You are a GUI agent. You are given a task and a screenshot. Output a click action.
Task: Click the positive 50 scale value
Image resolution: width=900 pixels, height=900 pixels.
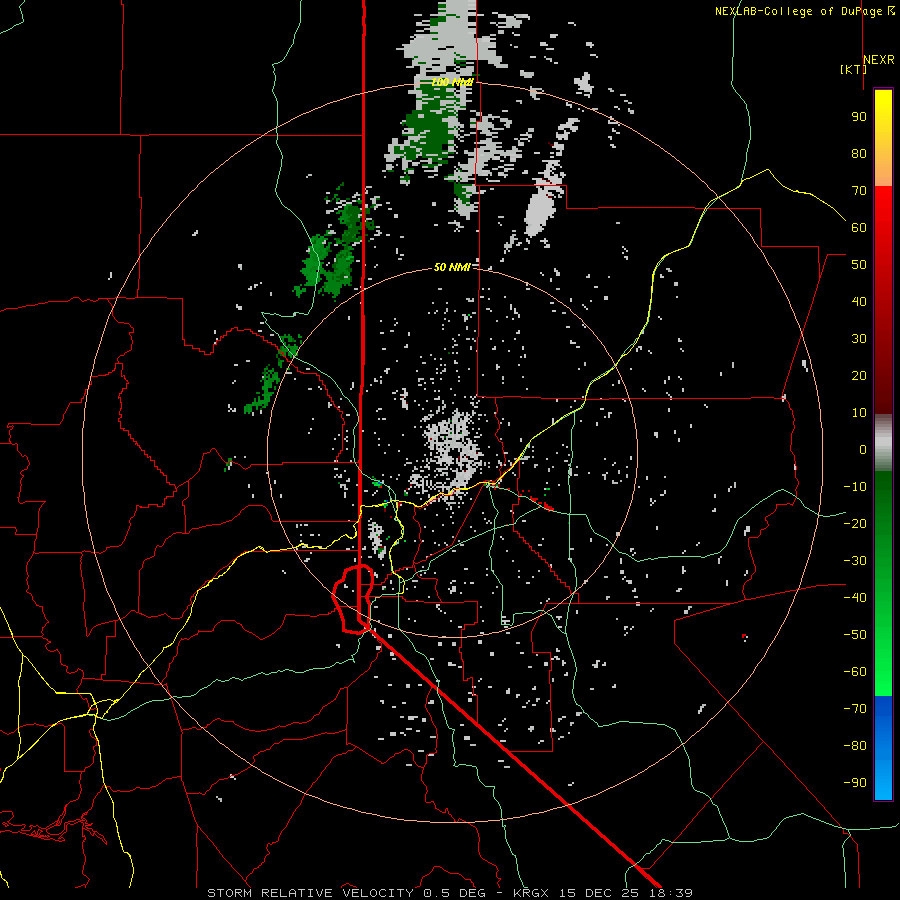point(859,265)
